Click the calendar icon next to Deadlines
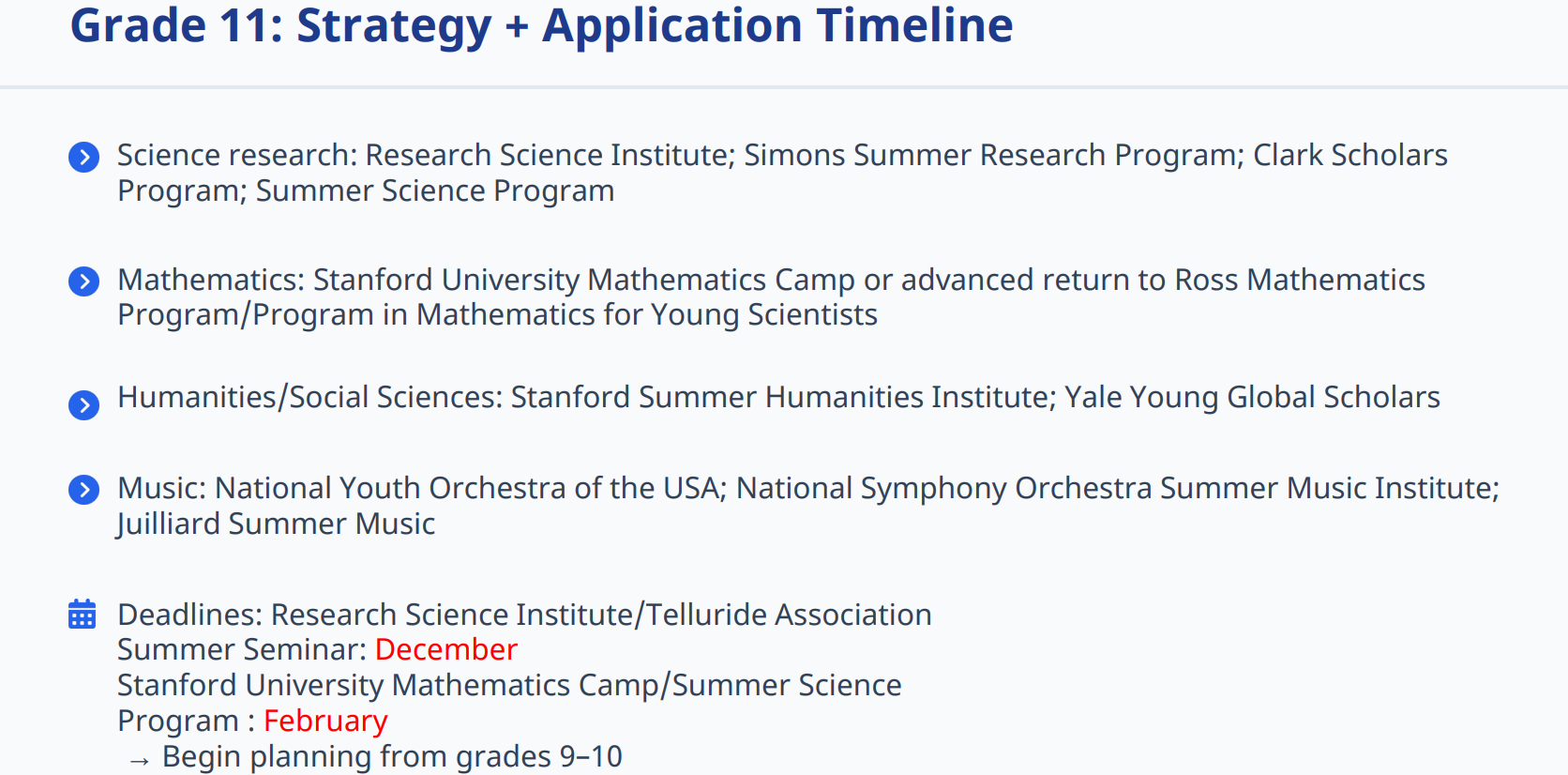 click(x=83, y=615)
